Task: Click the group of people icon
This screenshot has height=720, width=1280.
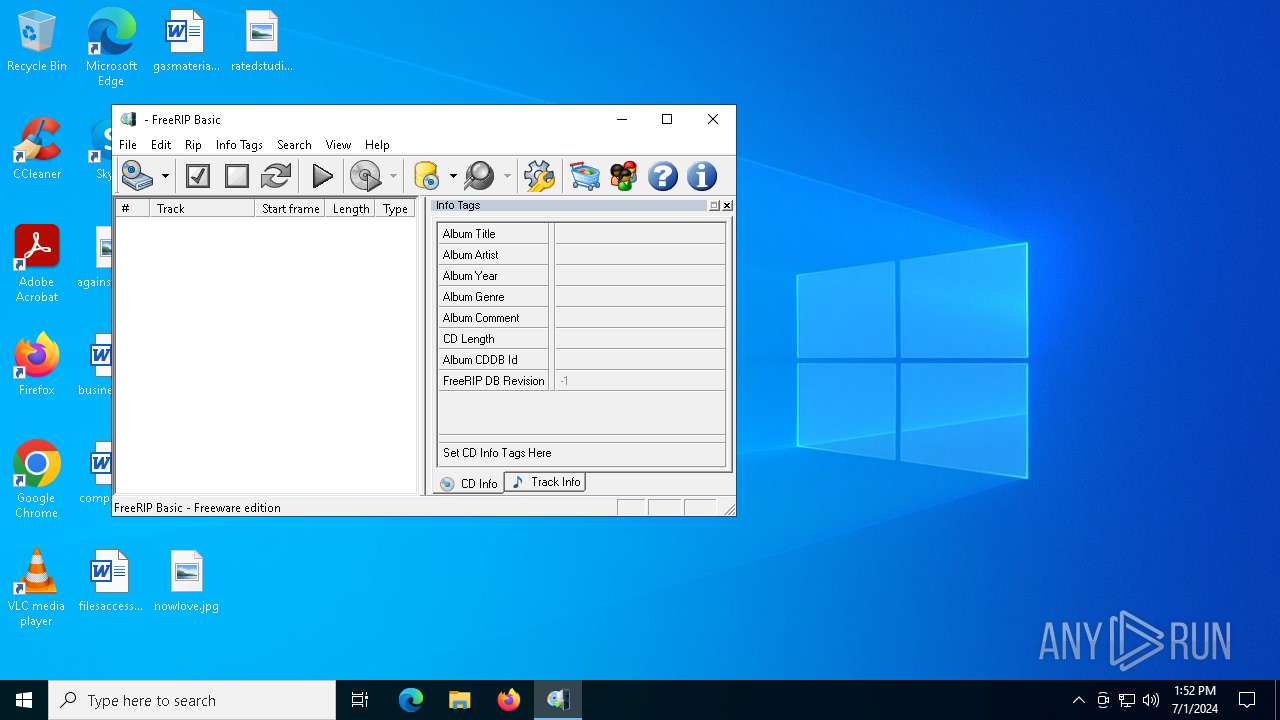Action: click(624, 176)
